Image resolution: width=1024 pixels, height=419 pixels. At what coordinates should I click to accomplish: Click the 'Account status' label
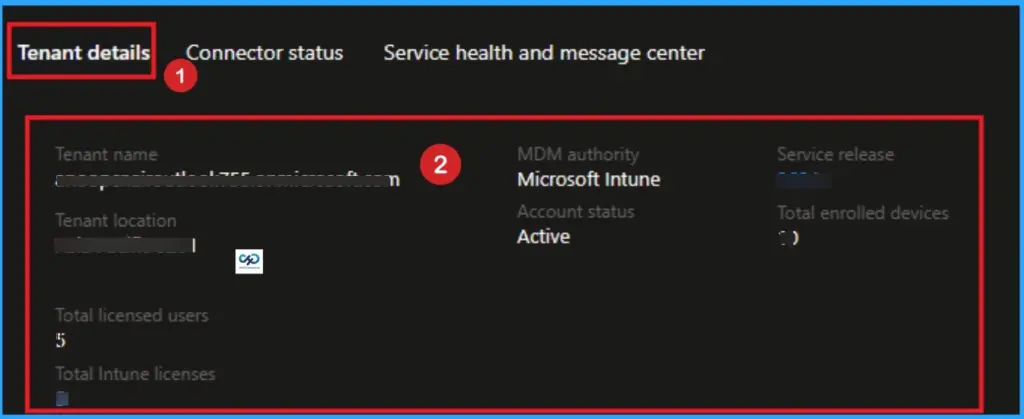575,211
